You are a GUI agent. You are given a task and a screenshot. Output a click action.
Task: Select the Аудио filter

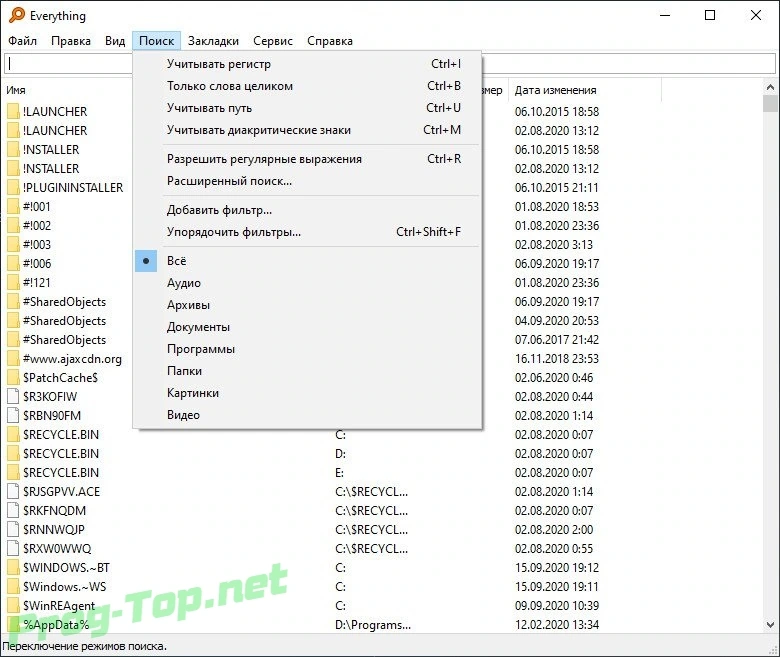pos(307,283)
